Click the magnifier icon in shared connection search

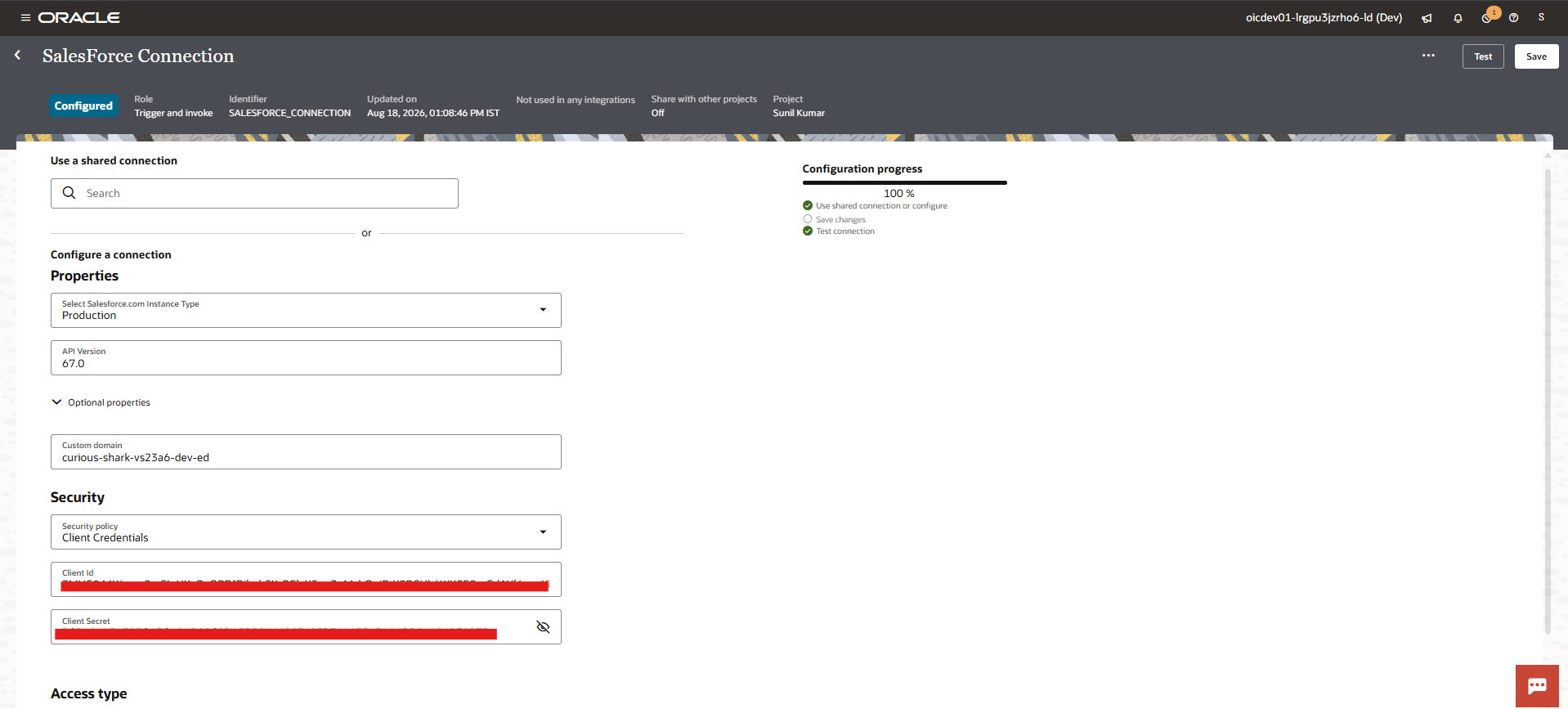[x=69, y=193]
